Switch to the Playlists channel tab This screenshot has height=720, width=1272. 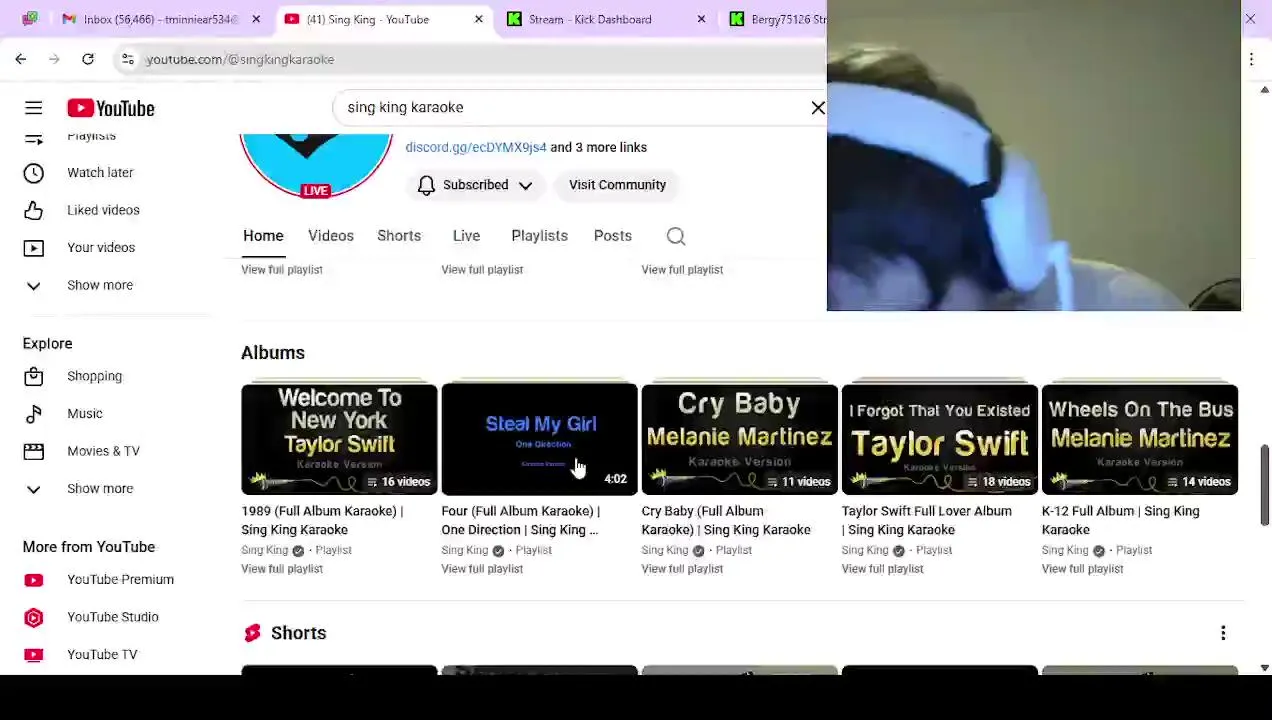(539, 236)
